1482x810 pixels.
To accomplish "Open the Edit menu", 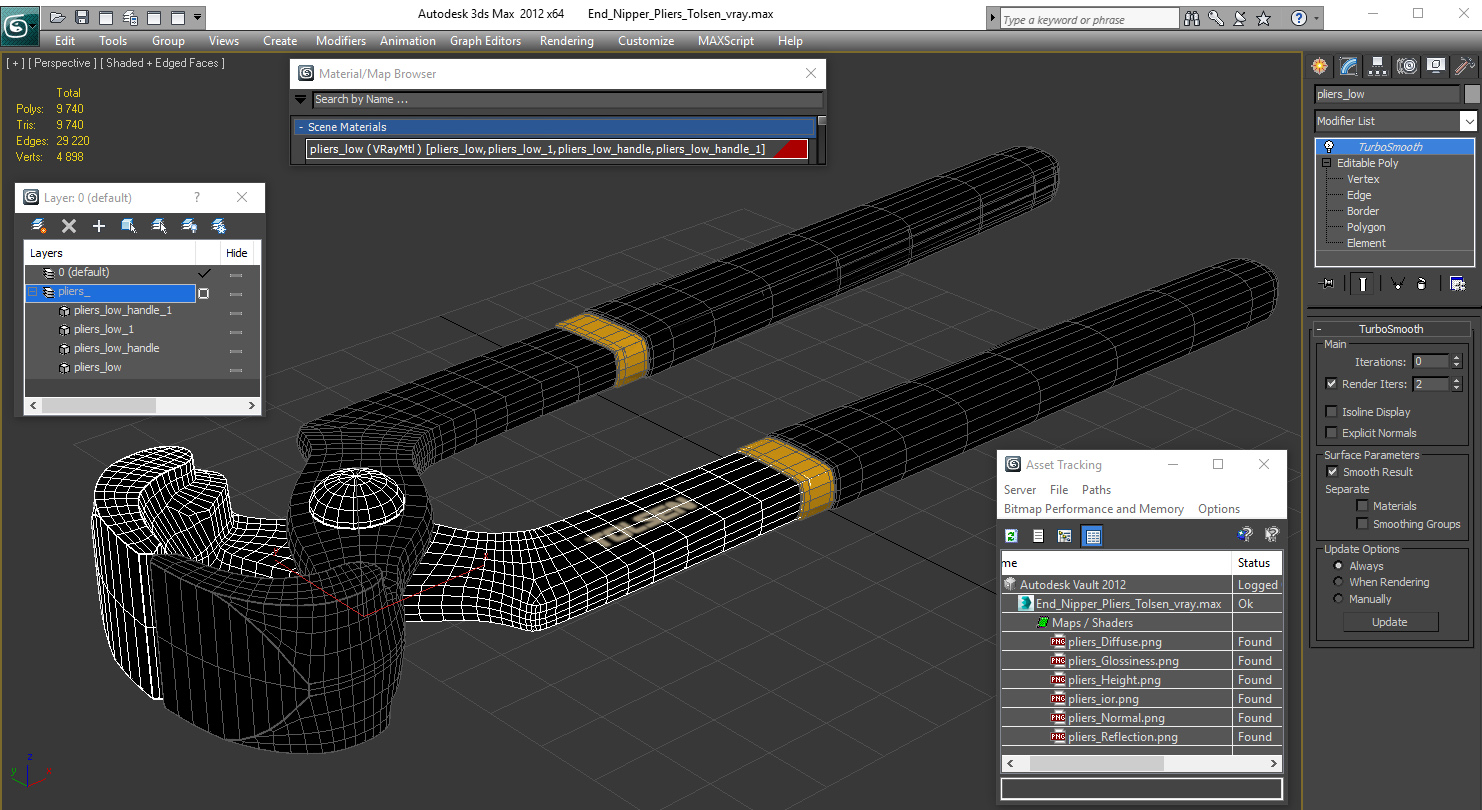I will [x=65, y=41].
